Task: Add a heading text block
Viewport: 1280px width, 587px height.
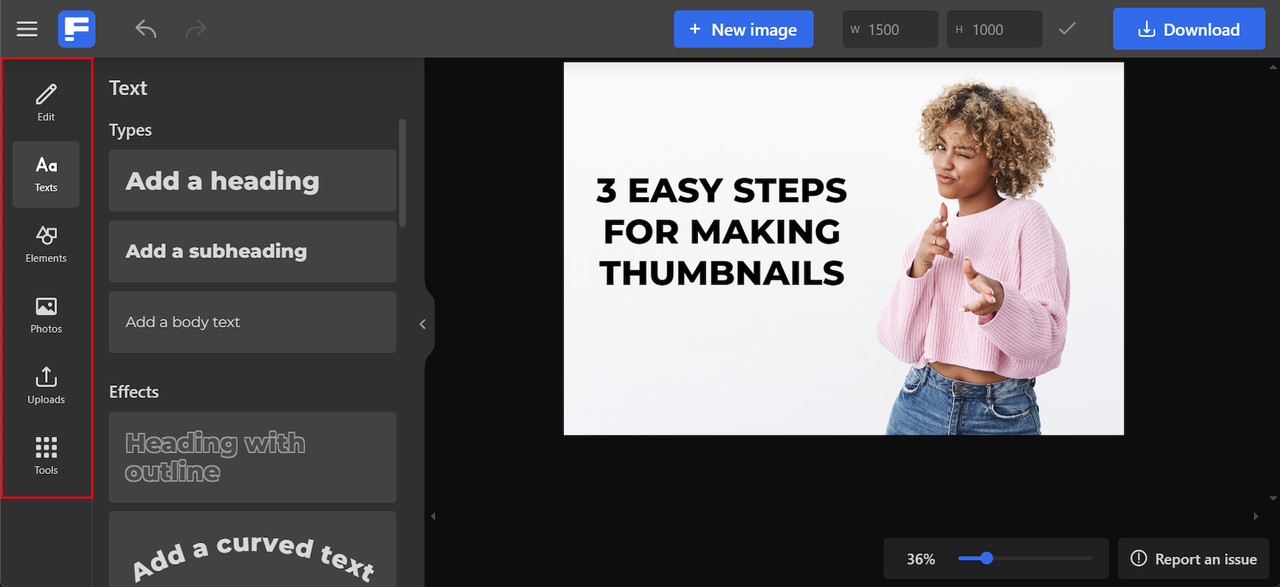Action: (x=252, y=181)
